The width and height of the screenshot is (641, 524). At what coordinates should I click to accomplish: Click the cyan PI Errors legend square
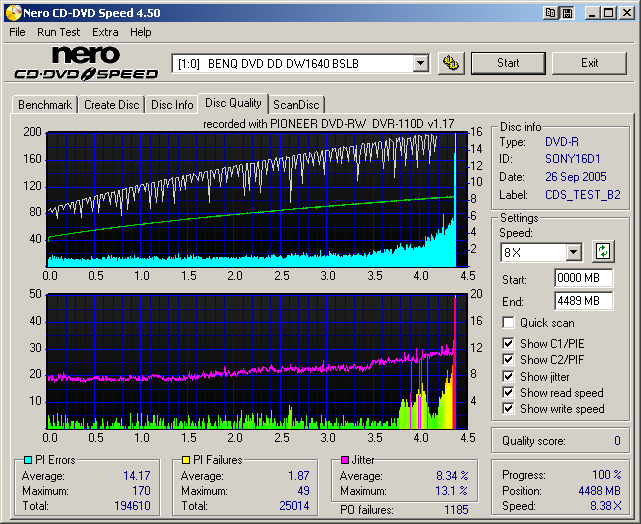tap(28, 460)
